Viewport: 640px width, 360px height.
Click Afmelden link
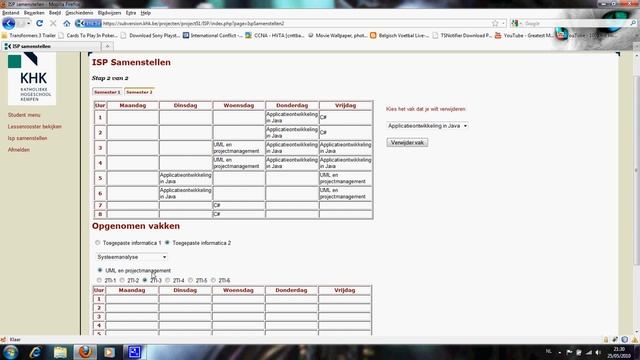[19, 150]
